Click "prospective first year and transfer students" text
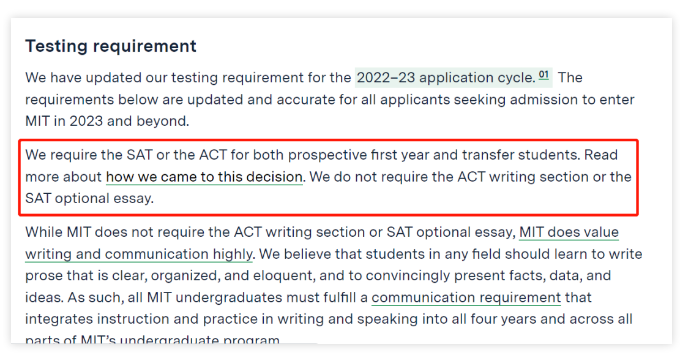Screen dimensions: 686x361 click(x=433, y=155)
